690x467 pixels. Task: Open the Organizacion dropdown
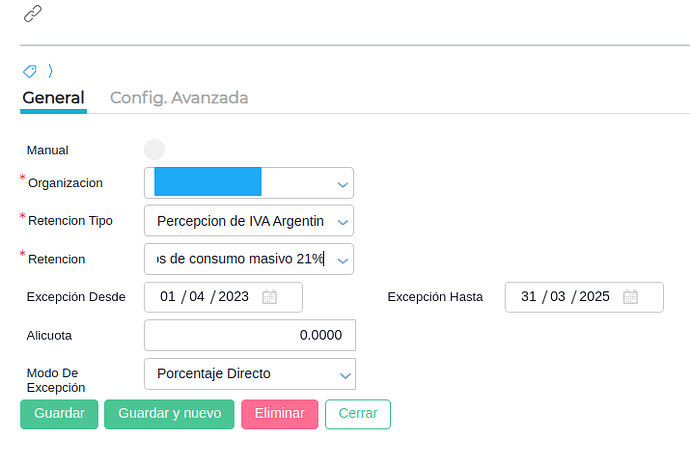coord(343,184)
